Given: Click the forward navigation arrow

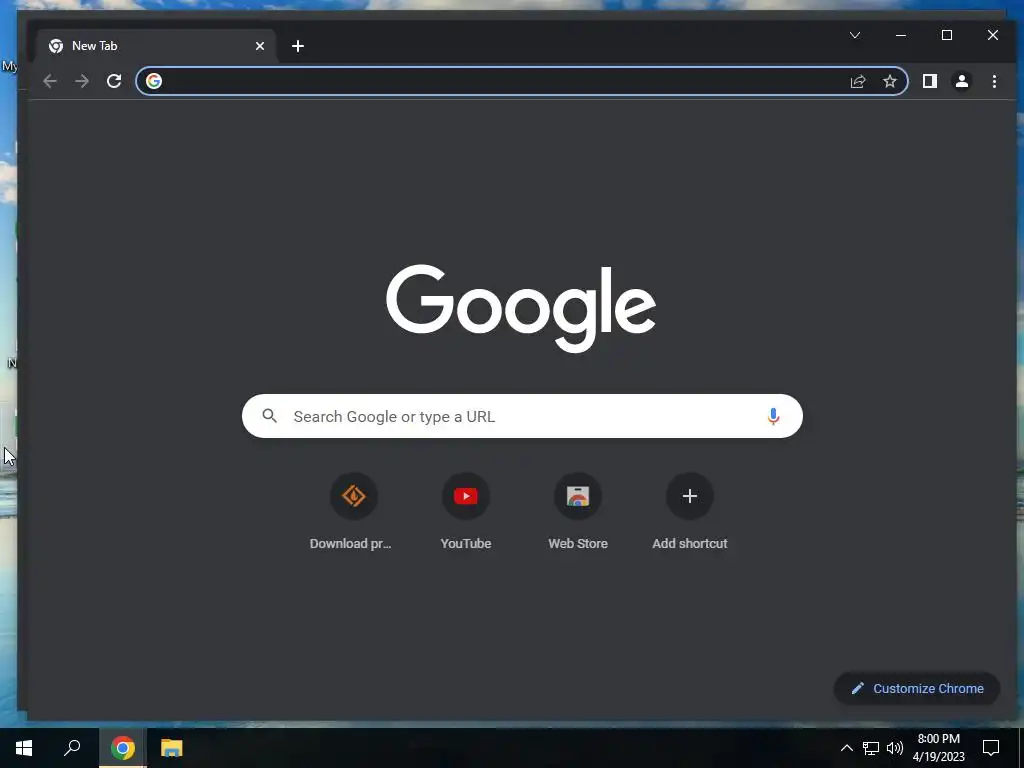Looking at the screenshot, I should pos(82,81).
